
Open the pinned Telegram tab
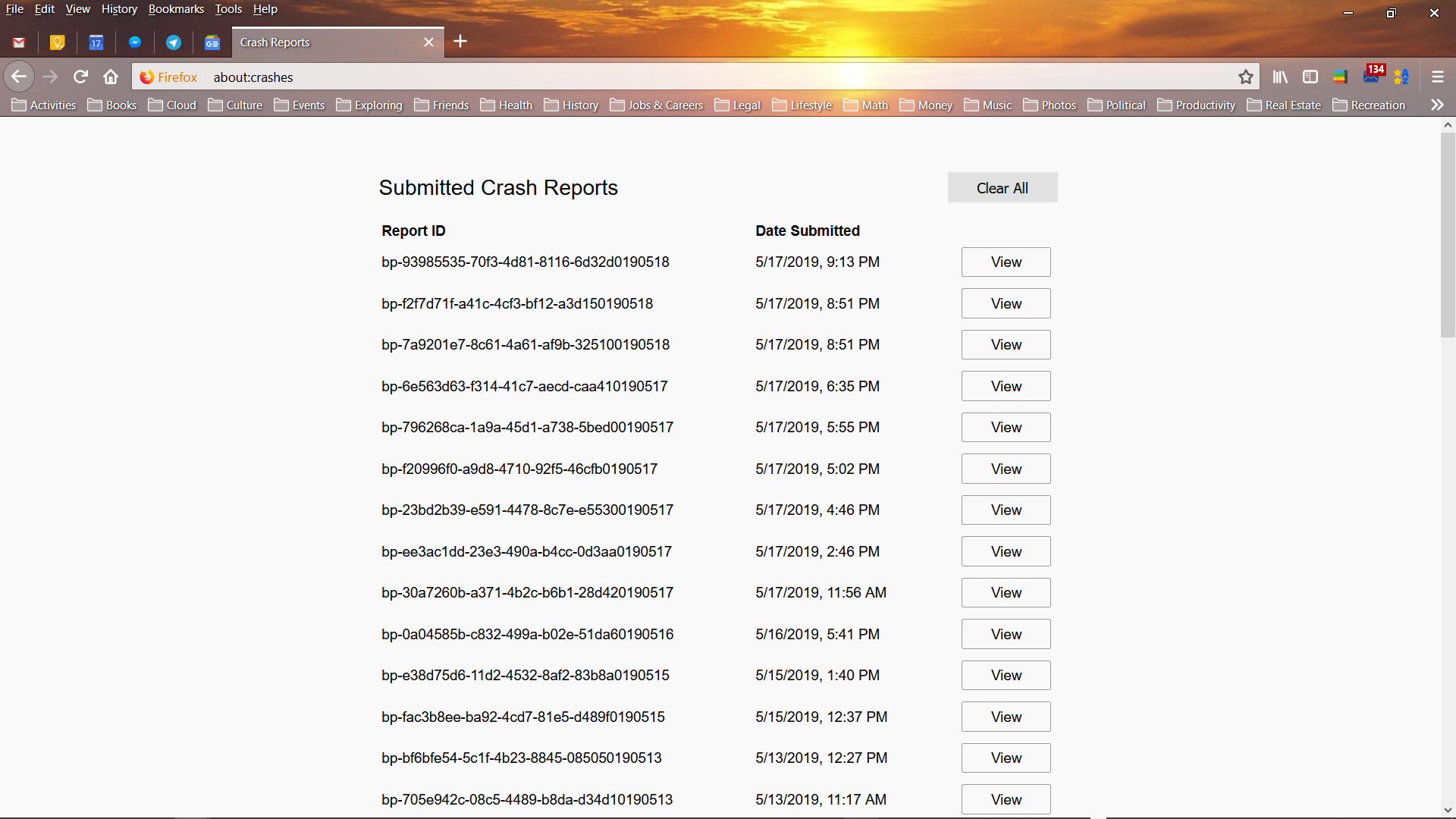point(174,42)
